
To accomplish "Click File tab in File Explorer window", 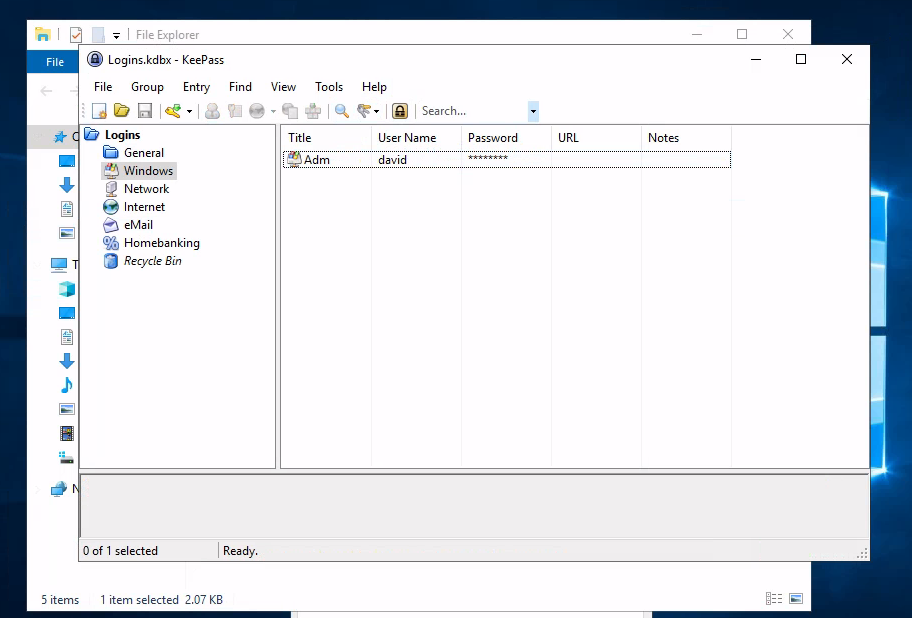I will (x=55, y=62).
